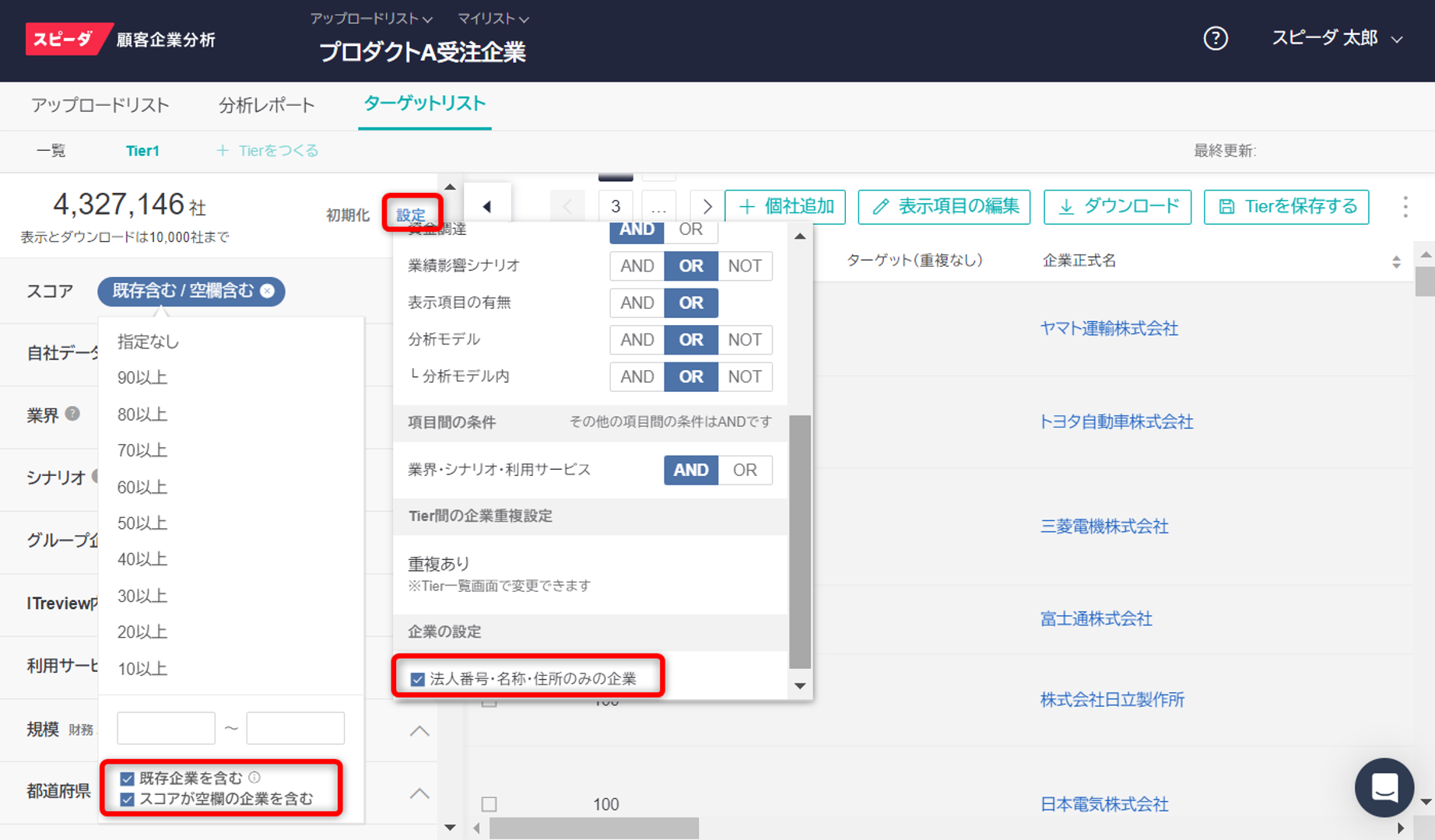Toggle the 法人番号・名称・住所のみの企業 checkbox

417,679
